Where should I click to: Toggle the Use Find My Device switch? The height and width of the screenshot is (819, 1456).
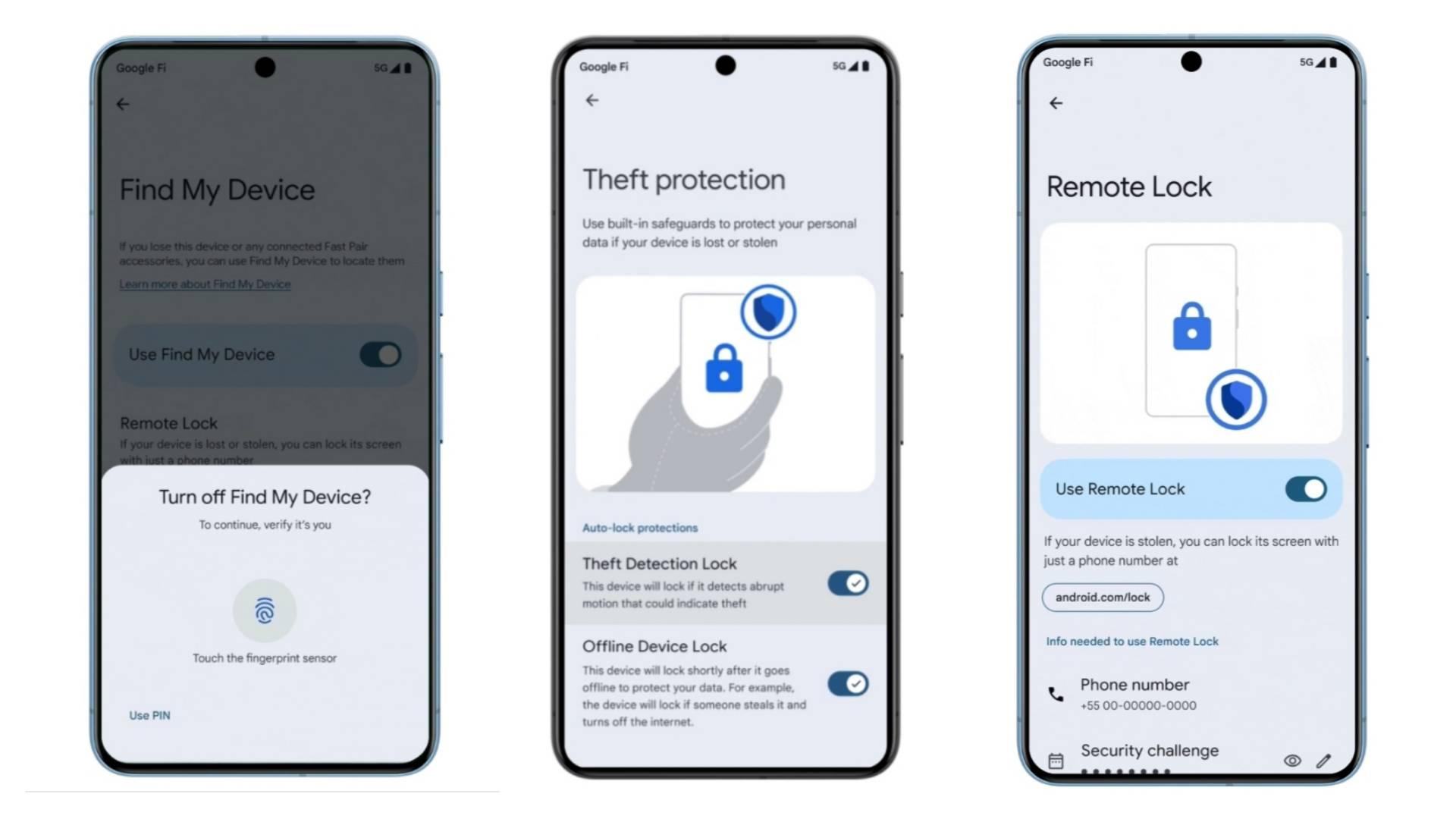point(383,354)
